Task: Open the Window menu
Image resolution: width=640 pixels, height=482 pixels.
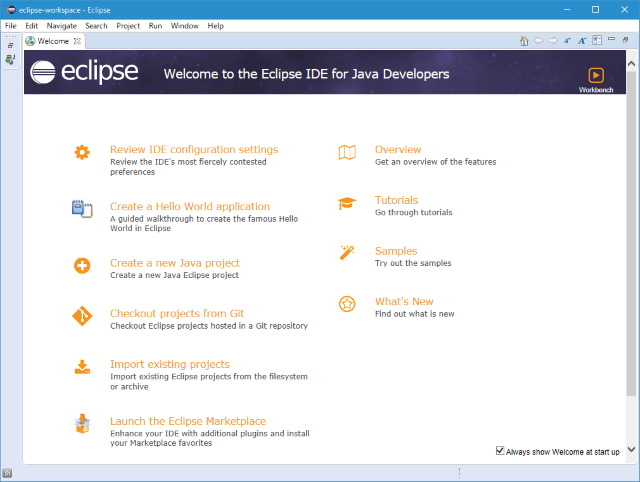Action: pos(184,26)
